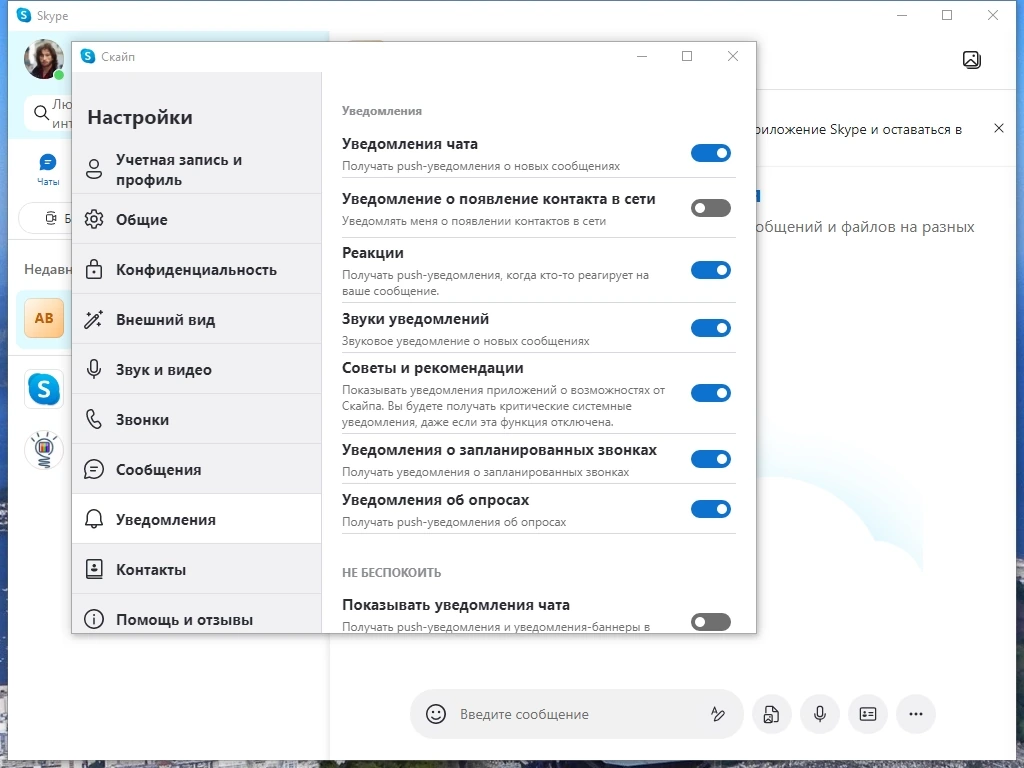
Task: Open the Сообщения settings section
Action: 197,469
